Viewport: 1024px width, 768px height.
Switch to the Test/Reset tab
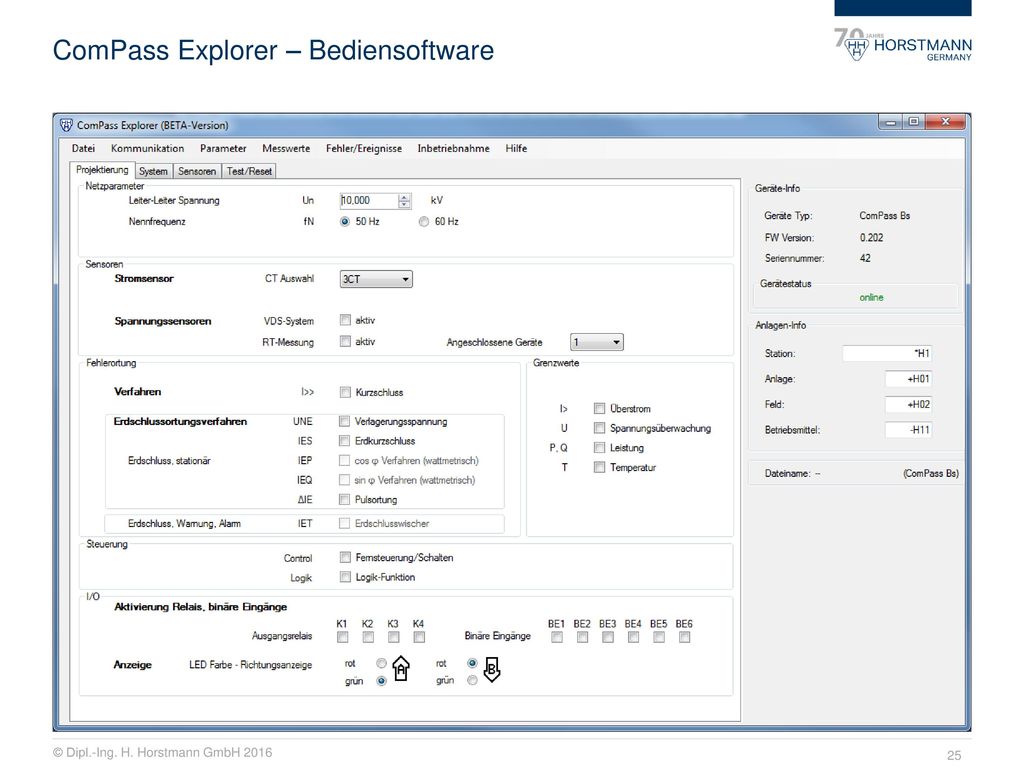(x=249, y=171)
